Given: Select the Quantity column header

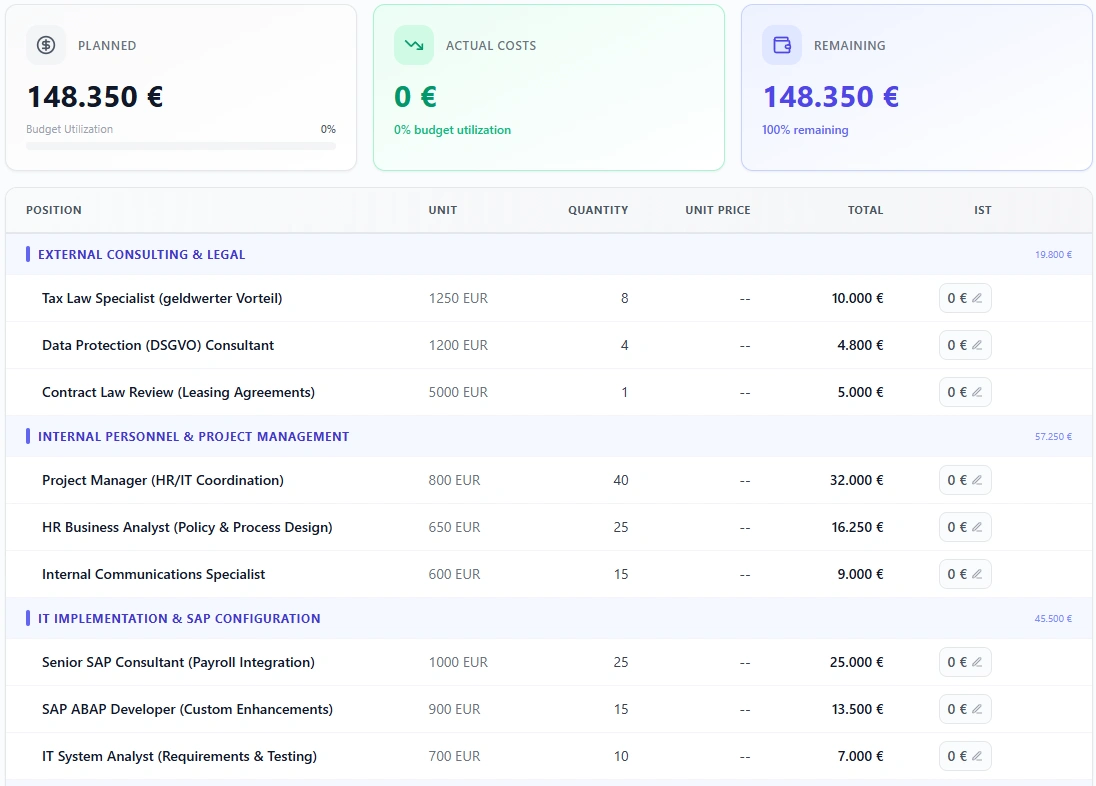Looking at the screenshot, I should 598,210.
